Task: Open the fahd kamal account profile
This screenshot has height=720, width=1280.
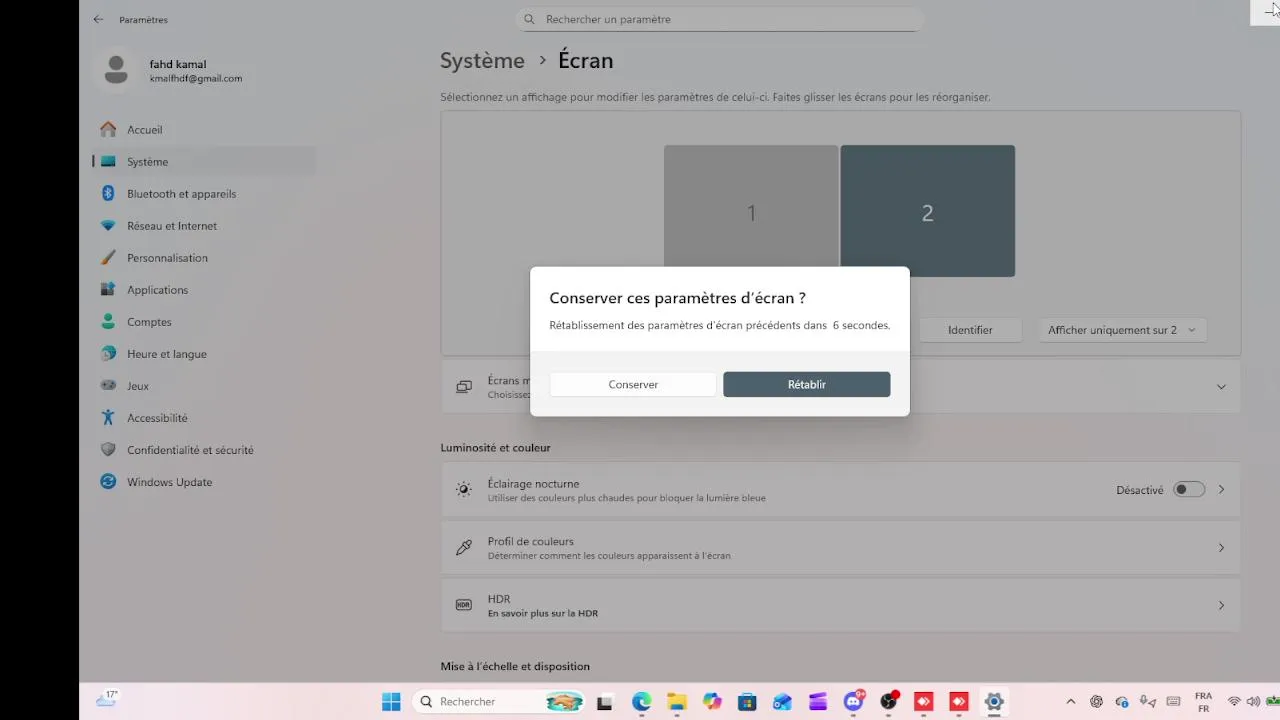Action: (172, 70)
